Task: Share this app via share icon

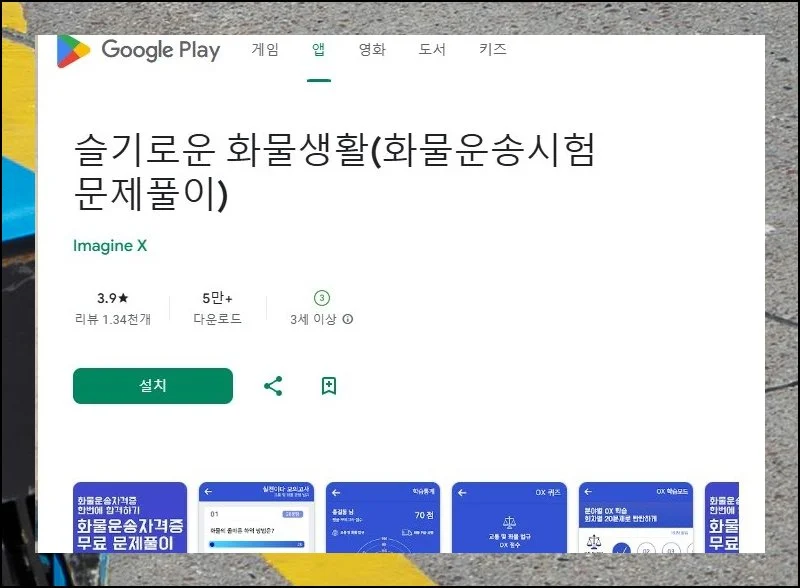Action: (x=273, y=386)
